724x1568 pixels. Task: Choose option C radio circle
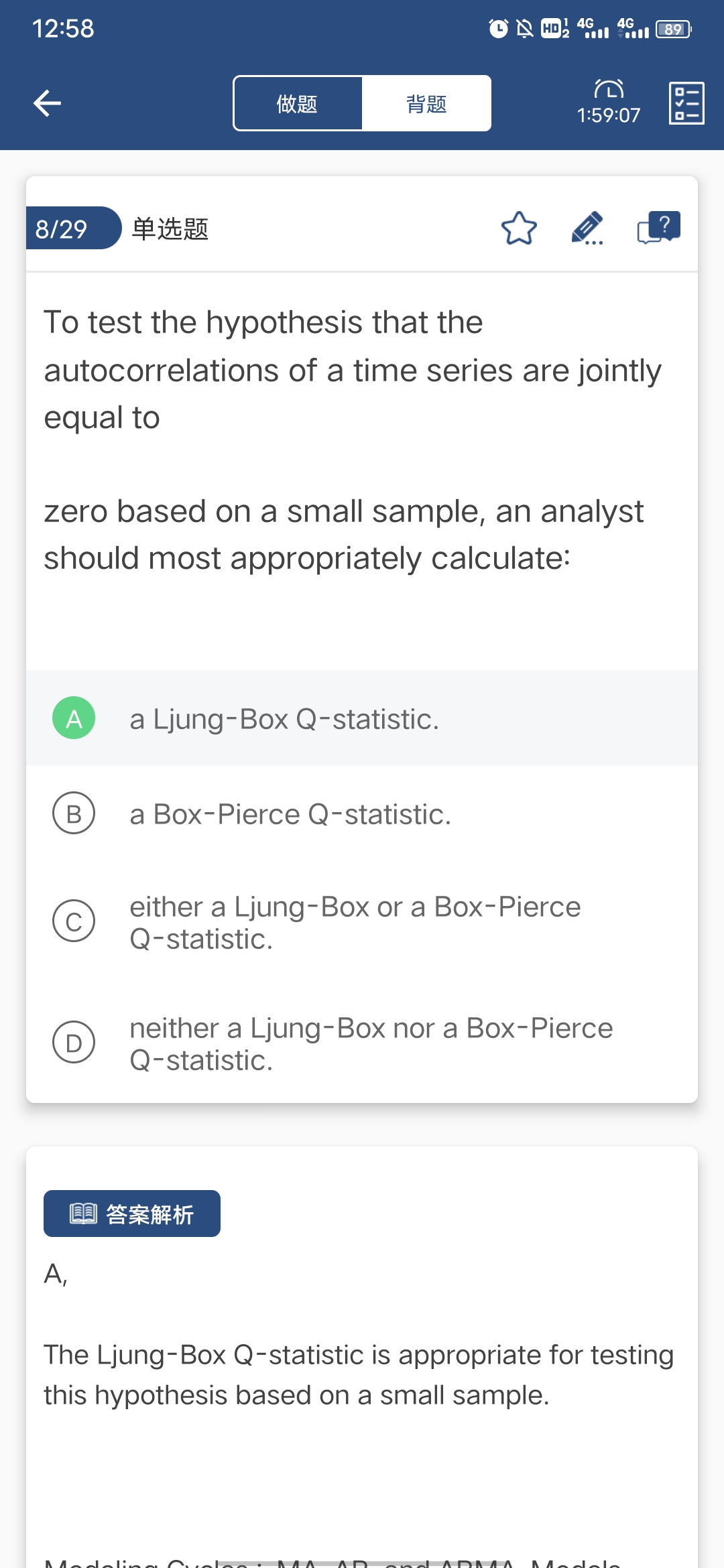[74, 921]
